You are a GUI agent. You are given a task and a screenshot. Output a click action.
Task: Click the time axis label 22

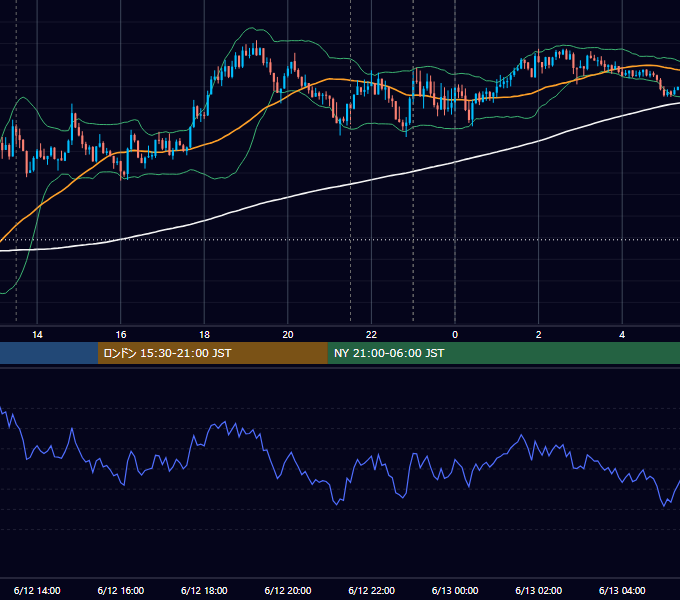[x=371, y=335]
